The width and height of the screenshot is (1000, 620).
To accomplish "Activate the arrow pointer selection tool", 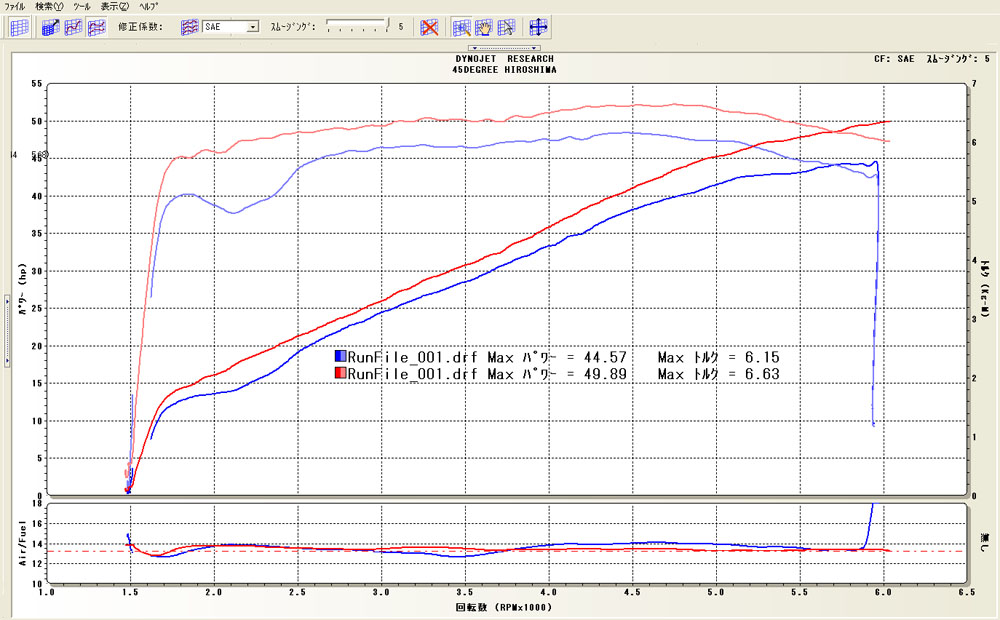I will (x=506, y=27).
